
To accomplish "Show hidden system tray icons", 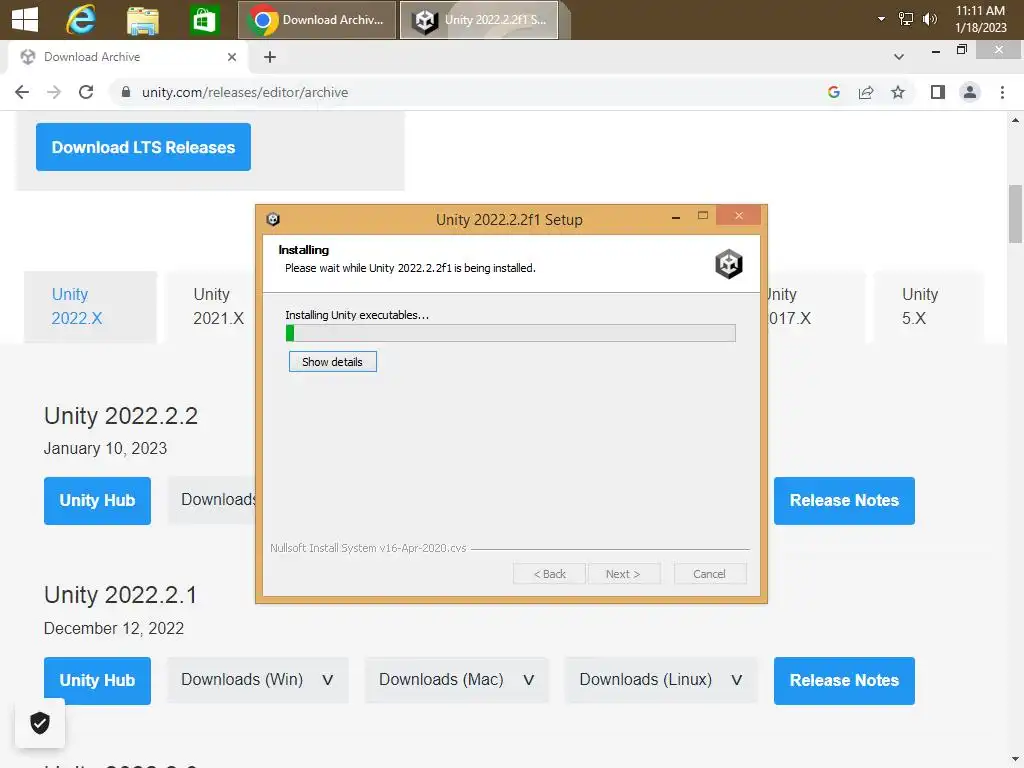I will pyautogui.click(x=881, y=19).
